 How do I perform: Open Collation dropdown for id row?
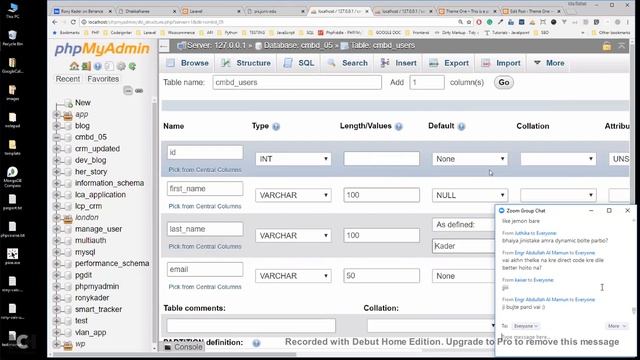558,159
